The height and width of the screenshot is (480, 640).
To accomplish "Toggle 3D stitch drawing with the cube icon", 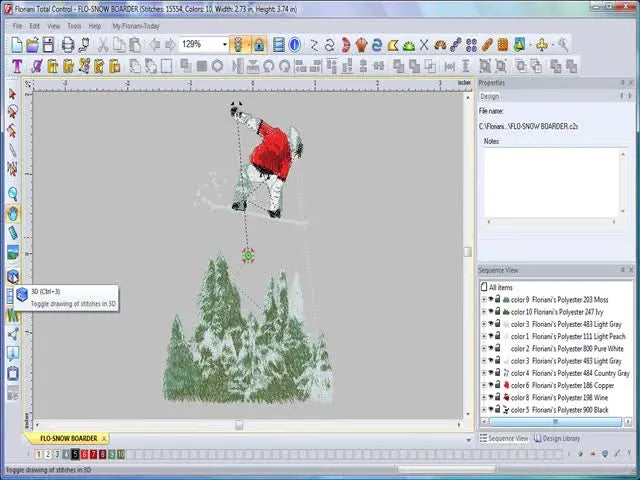I will (13, 277).
